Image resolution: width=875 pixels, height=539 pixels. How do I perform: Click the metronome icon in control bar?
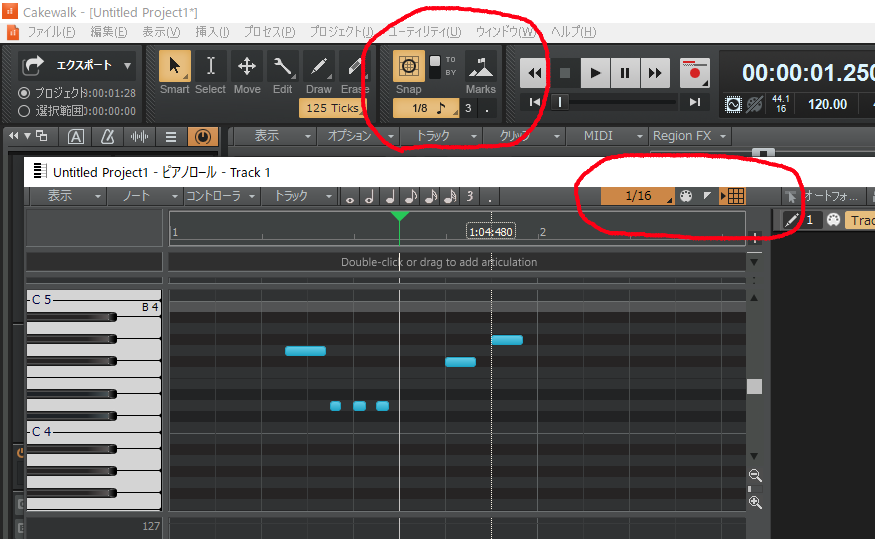coord(107,136)
